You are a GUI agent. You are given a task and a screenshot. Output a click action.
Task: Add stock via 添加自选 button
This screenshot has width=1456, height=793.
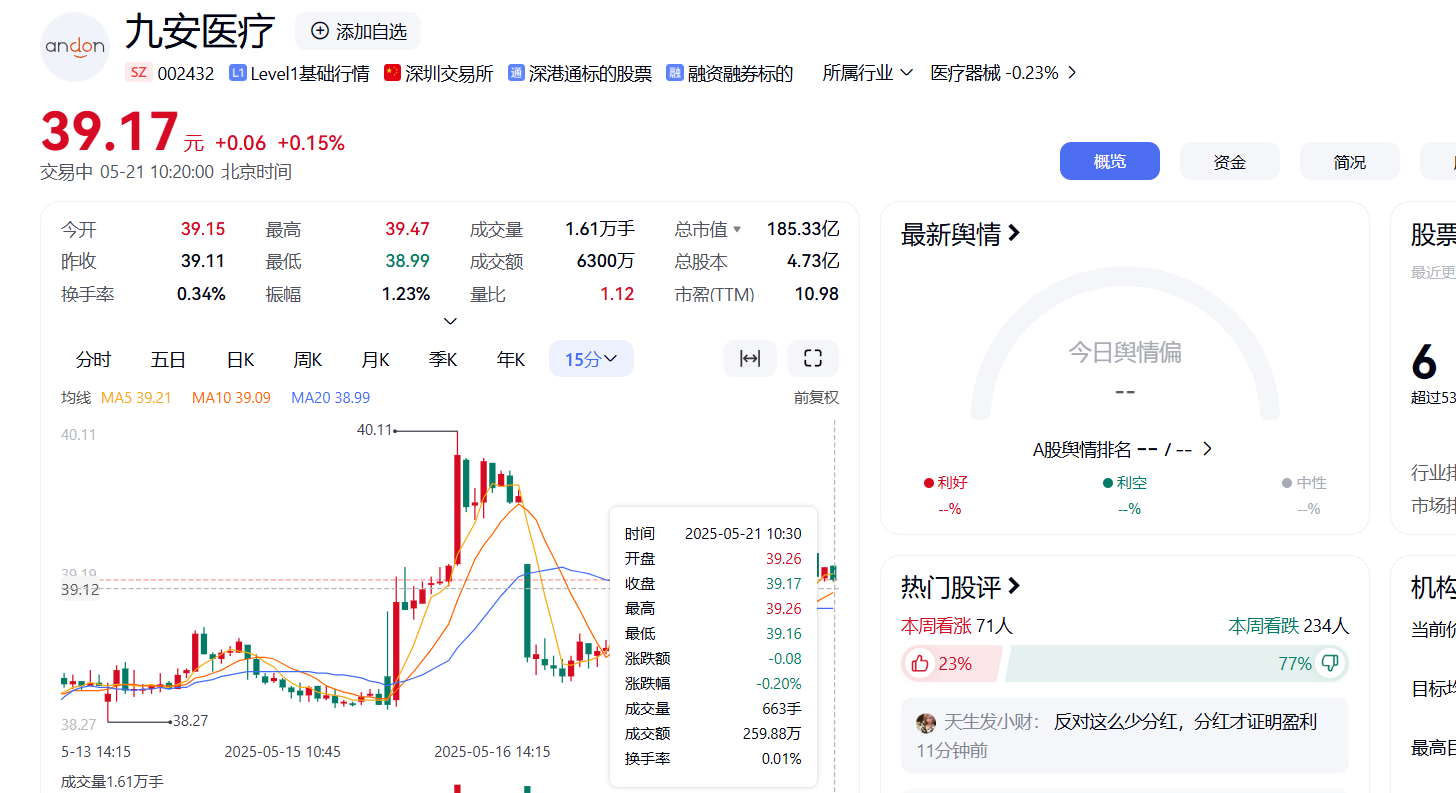(x=358, y=31)
